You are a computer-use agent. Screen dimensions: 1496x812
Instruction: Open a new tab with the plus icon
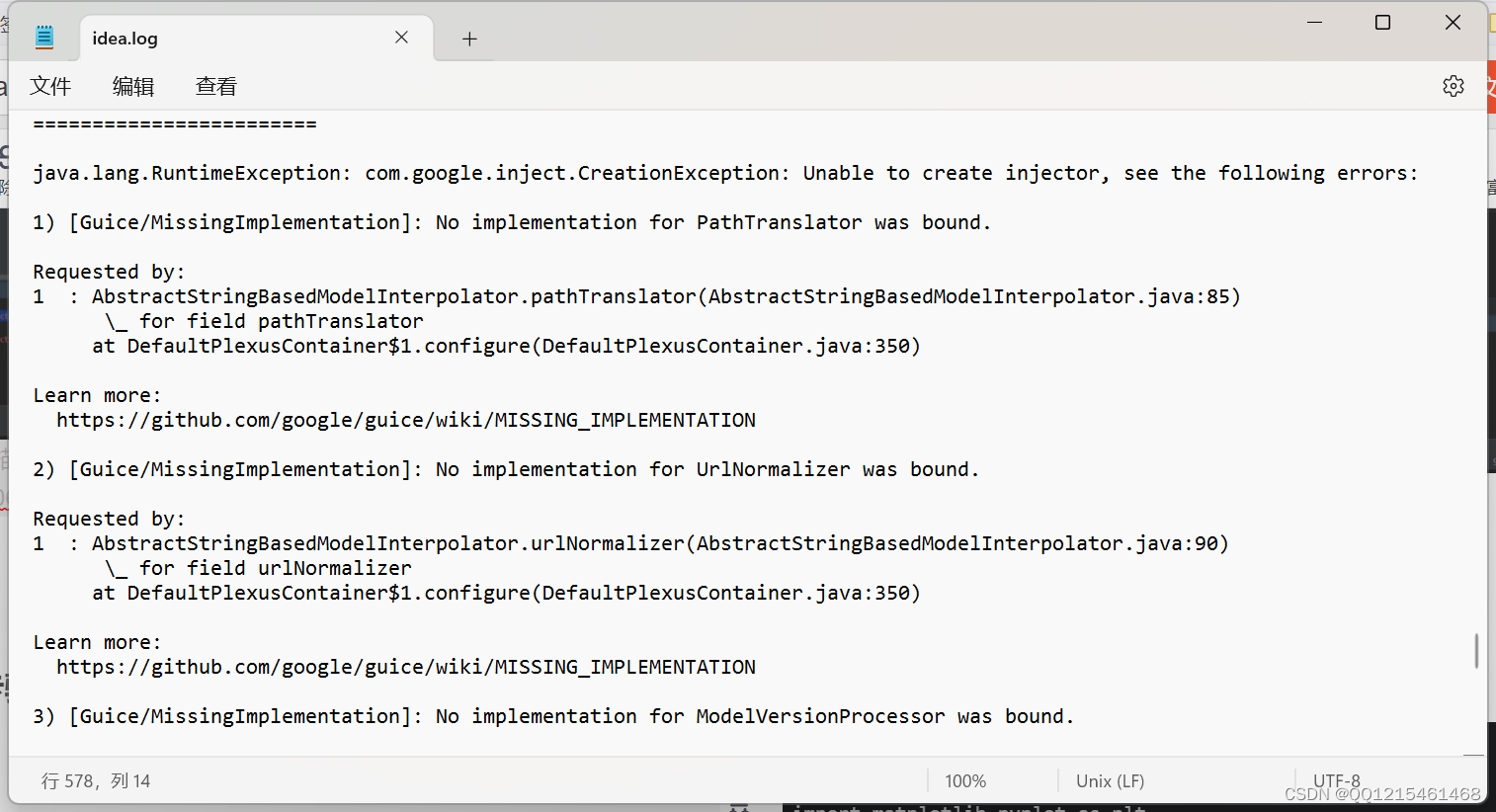(x=468, y=38)
